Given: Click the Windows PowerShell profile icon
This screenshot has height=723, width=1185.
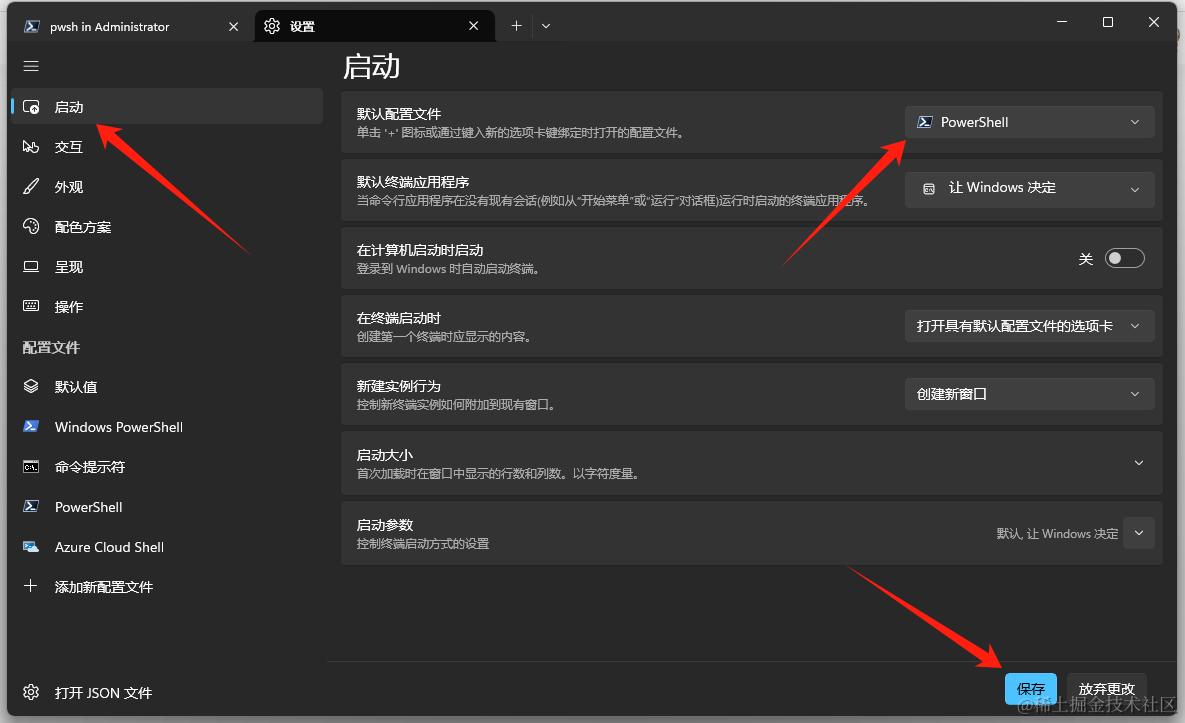Looking at the screenshot, I should click(x=31, y=427).
